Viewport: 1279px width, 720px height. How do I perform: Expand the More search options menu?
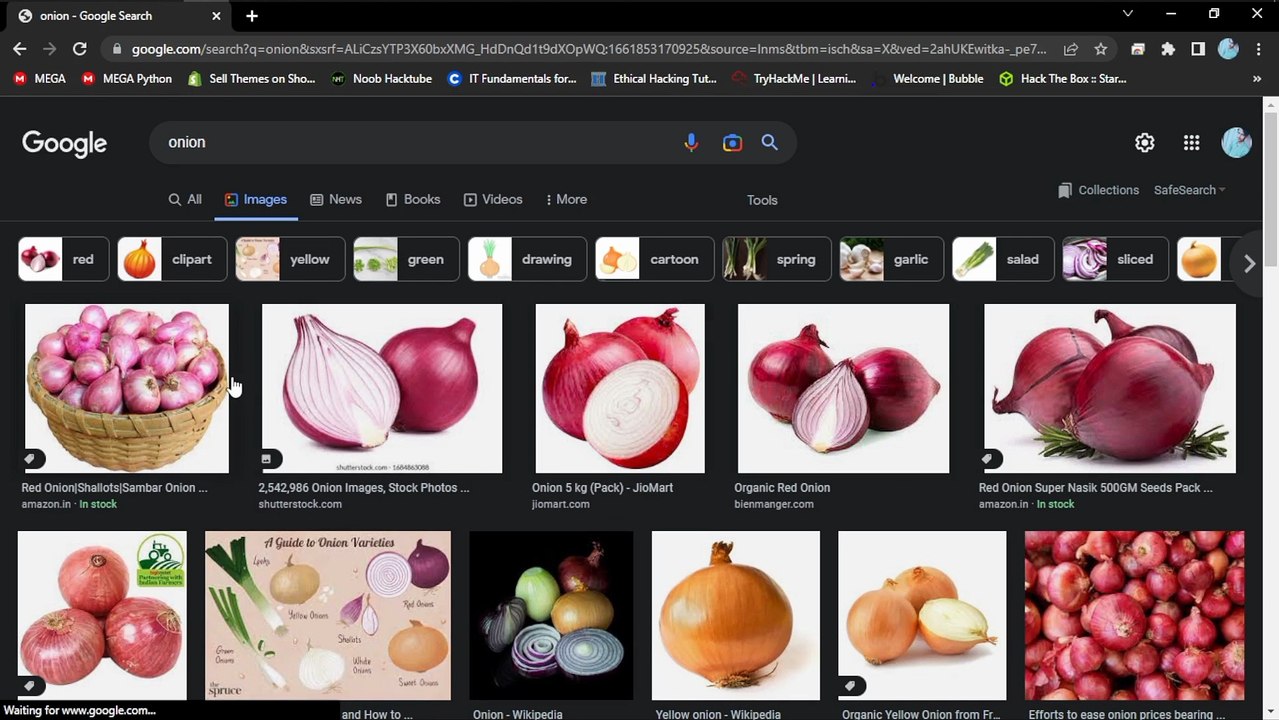point(567,199)
